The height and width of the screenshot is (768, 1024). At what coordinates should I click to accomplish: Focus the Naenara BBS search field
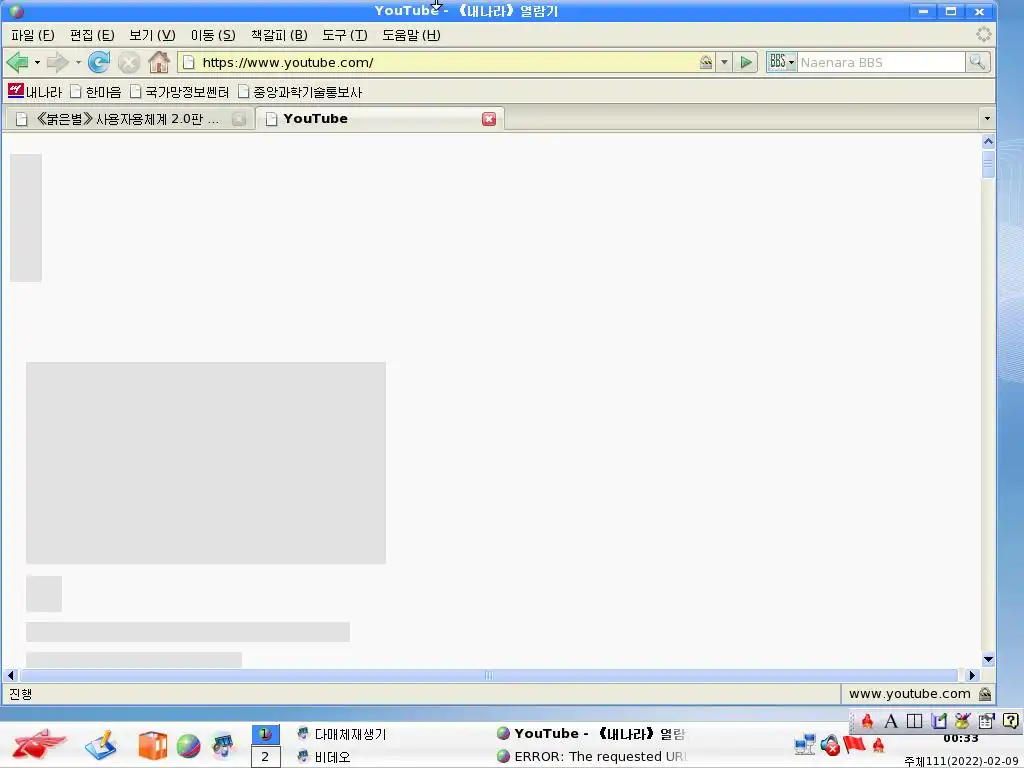pyautogui.click(x=881, y=62)
